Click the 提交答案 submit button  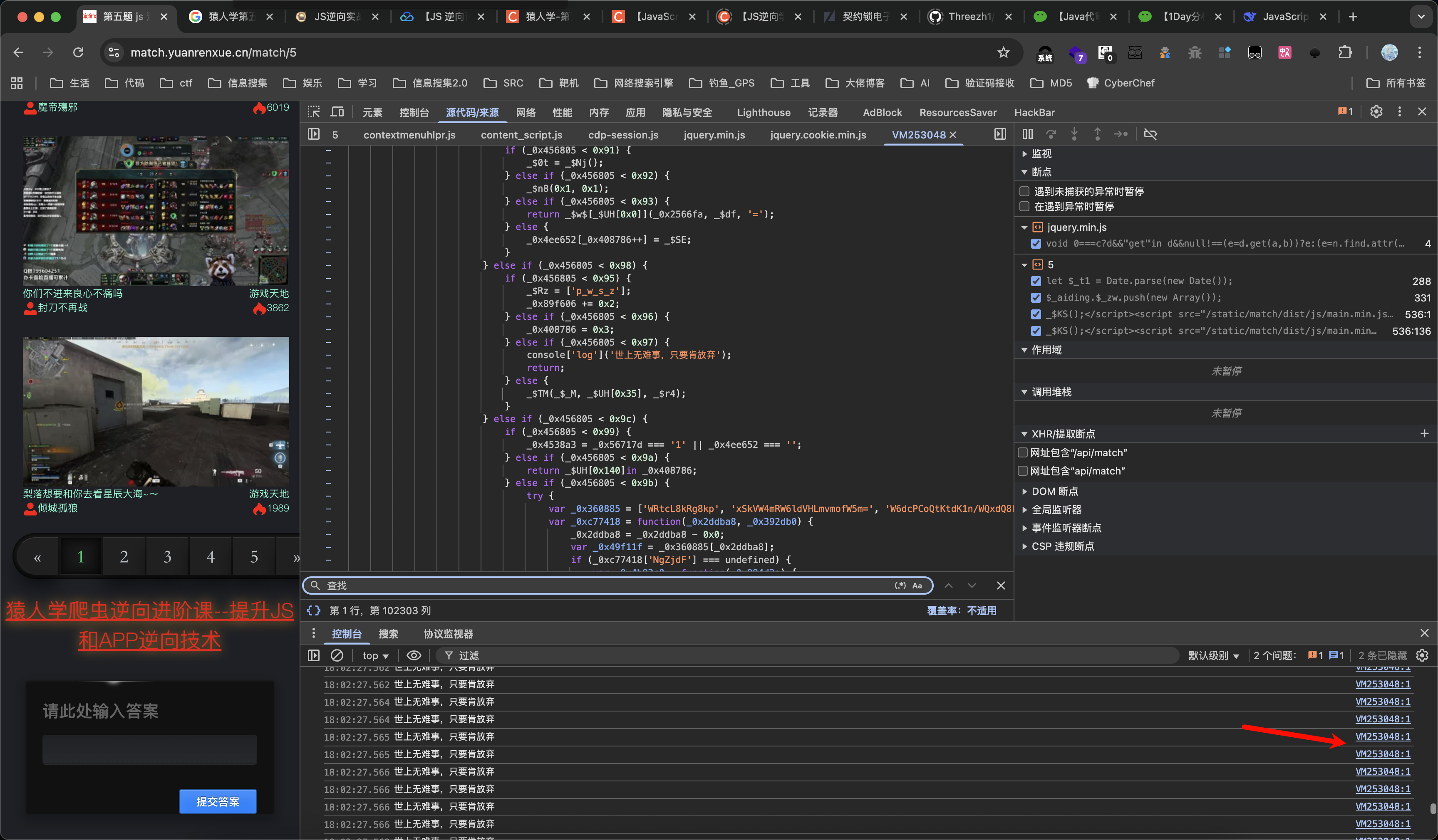[218, 801]
